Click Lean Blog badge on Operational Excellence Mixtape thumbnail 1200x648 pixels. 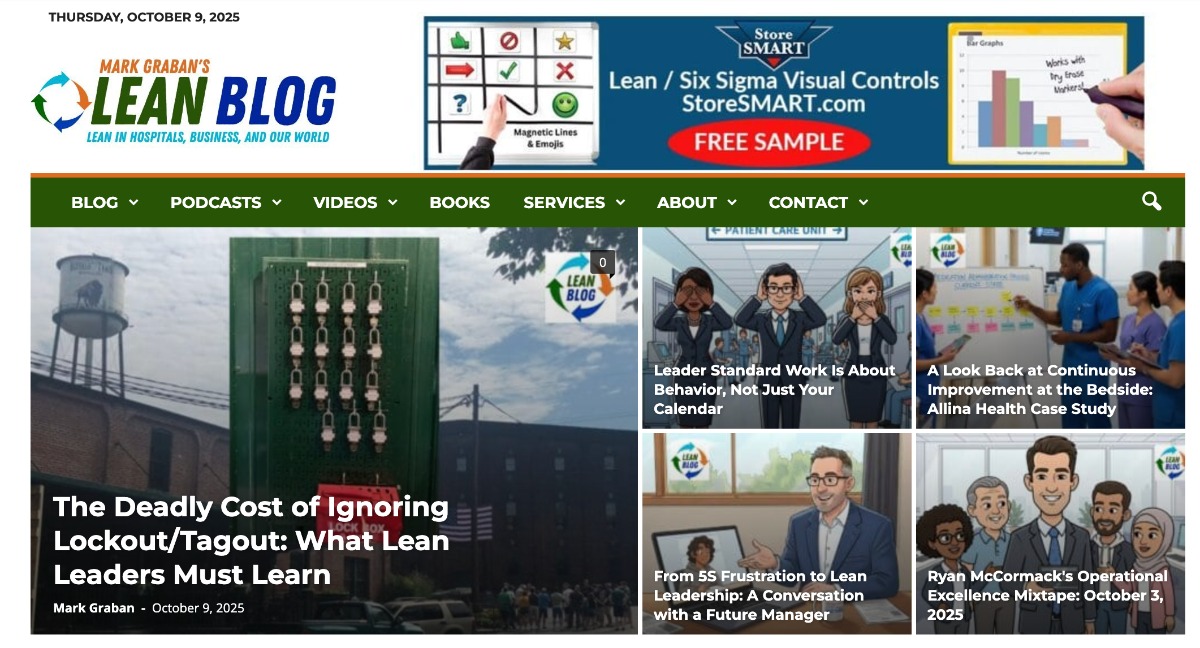click(x=1170, y=463)
